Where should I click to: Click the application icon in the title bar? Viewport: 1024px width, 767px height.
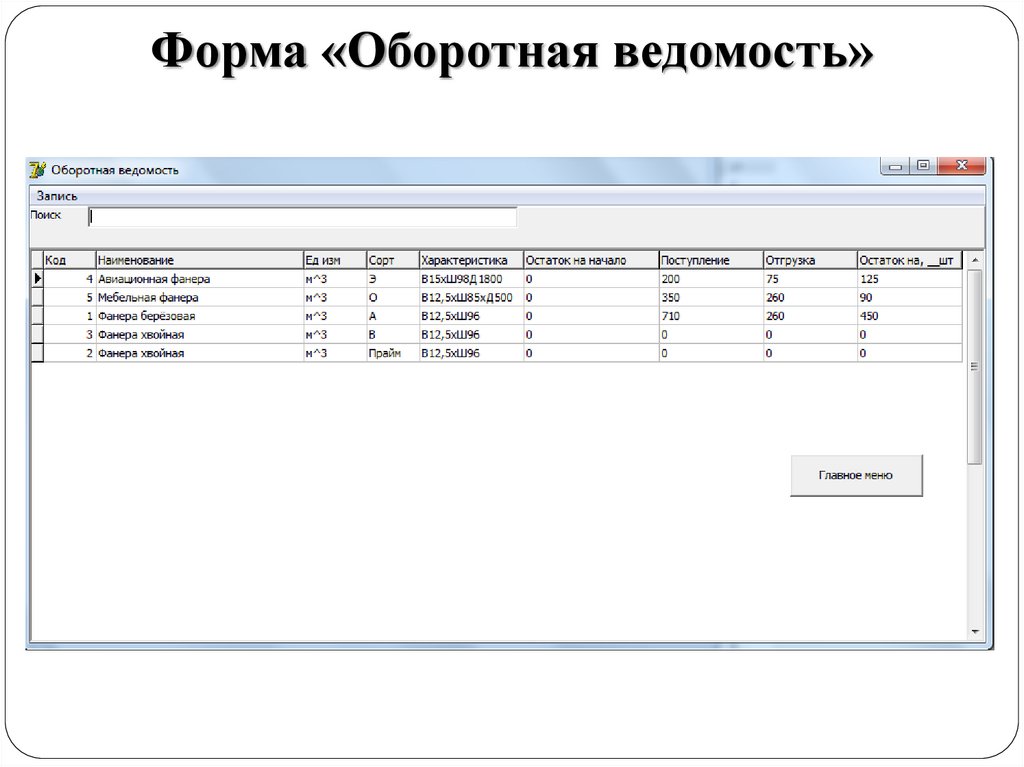pyautogui.click(x=37, y=169)
